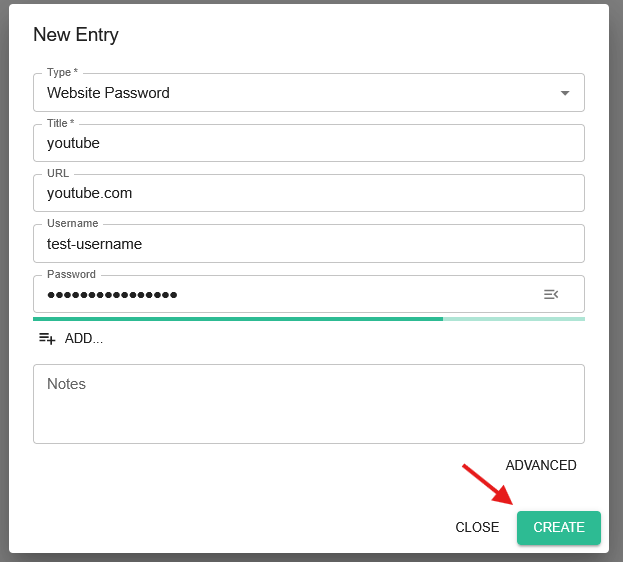This screenshot has width=623, height=562.
Task: Click the Title * field label
Action: [x=60, y=123]
